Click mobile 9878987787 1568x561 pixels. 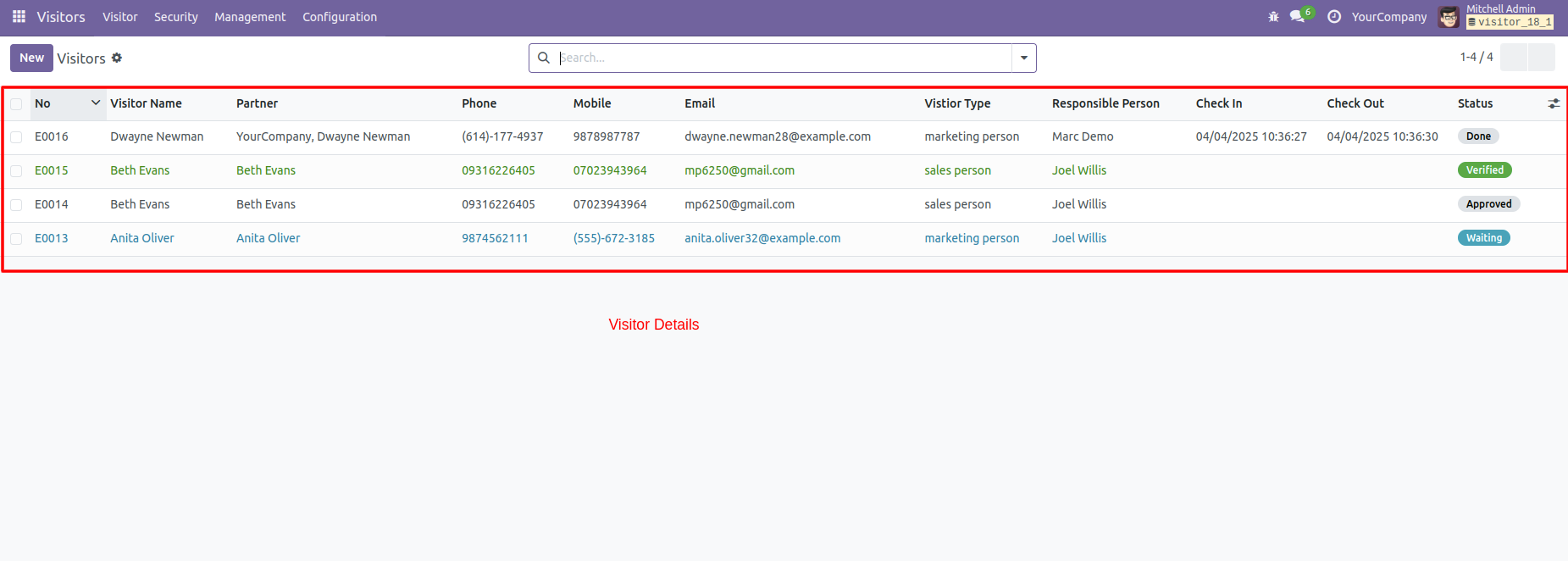607,136
